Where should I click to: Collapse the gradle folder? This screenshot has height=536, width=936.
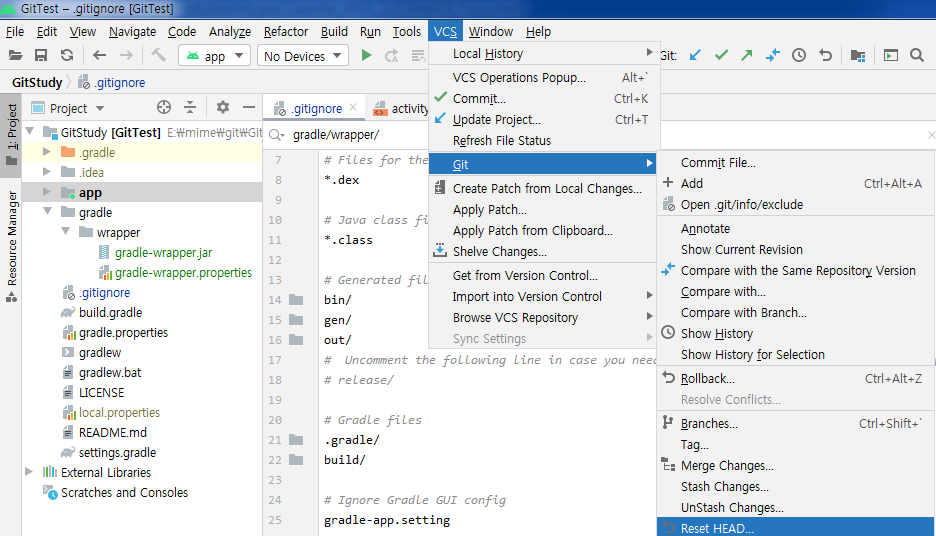coord(47,212)
